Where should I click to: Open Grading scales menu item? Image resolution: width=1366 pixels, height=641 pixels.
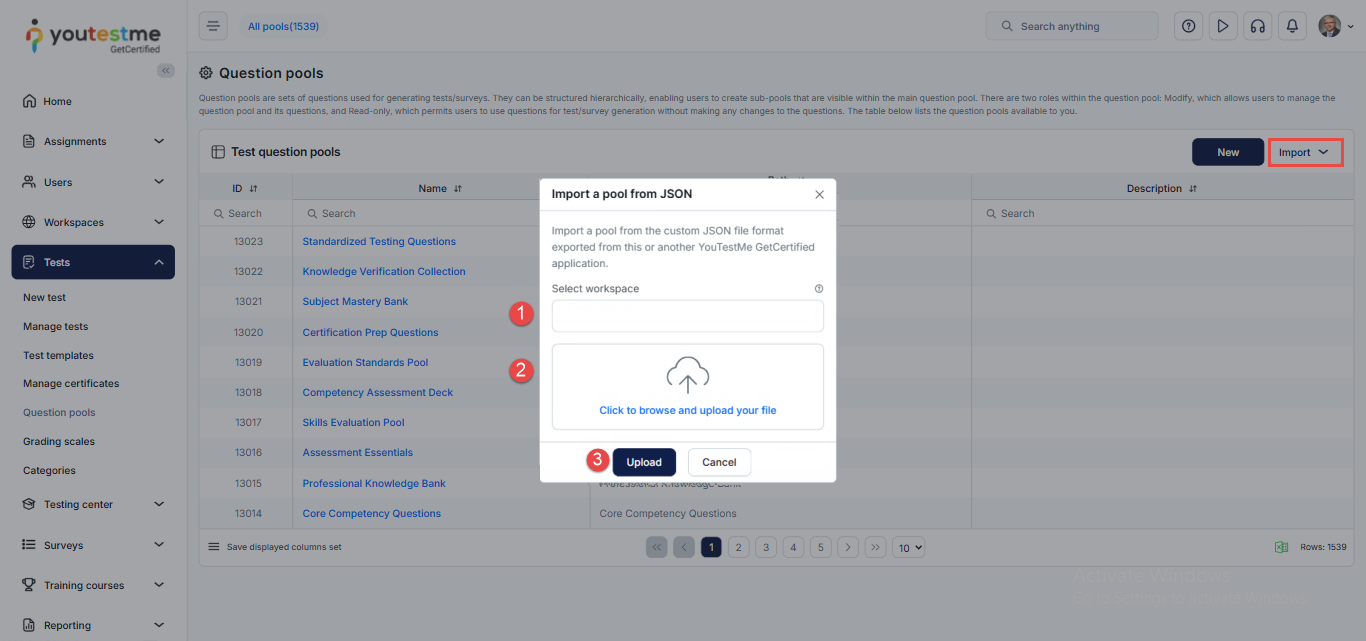click(x=59, y=442)
